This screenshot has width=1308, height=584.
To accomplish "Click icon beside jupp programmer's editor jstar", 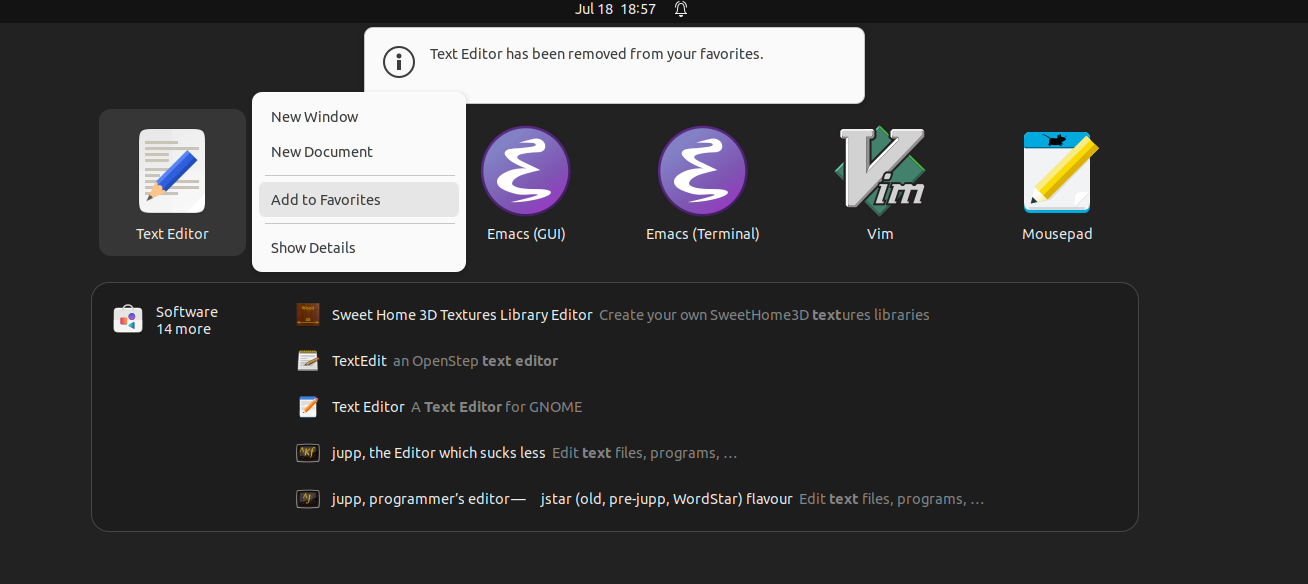I will point(308,498).
